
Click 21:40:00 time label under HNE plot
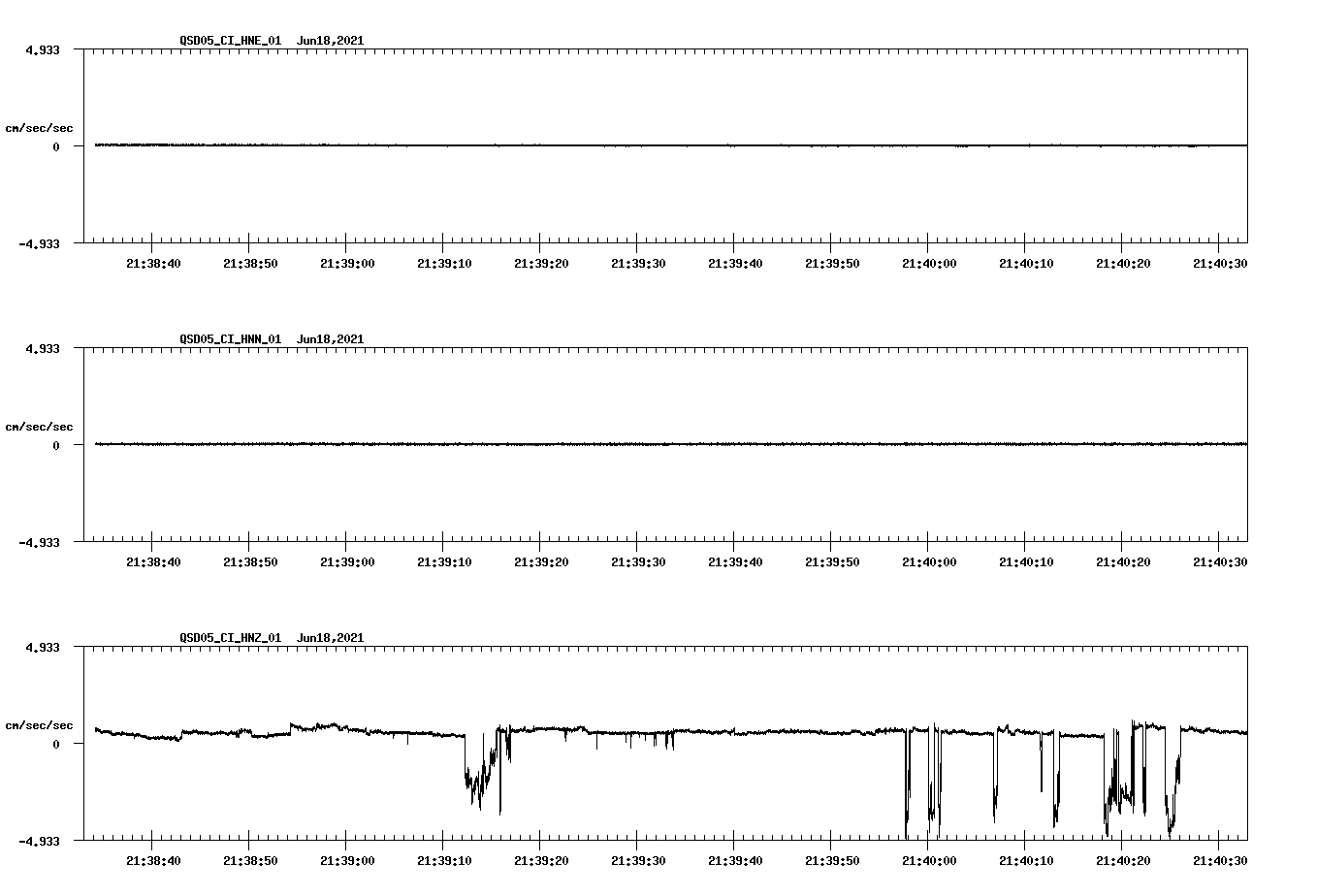929,264
